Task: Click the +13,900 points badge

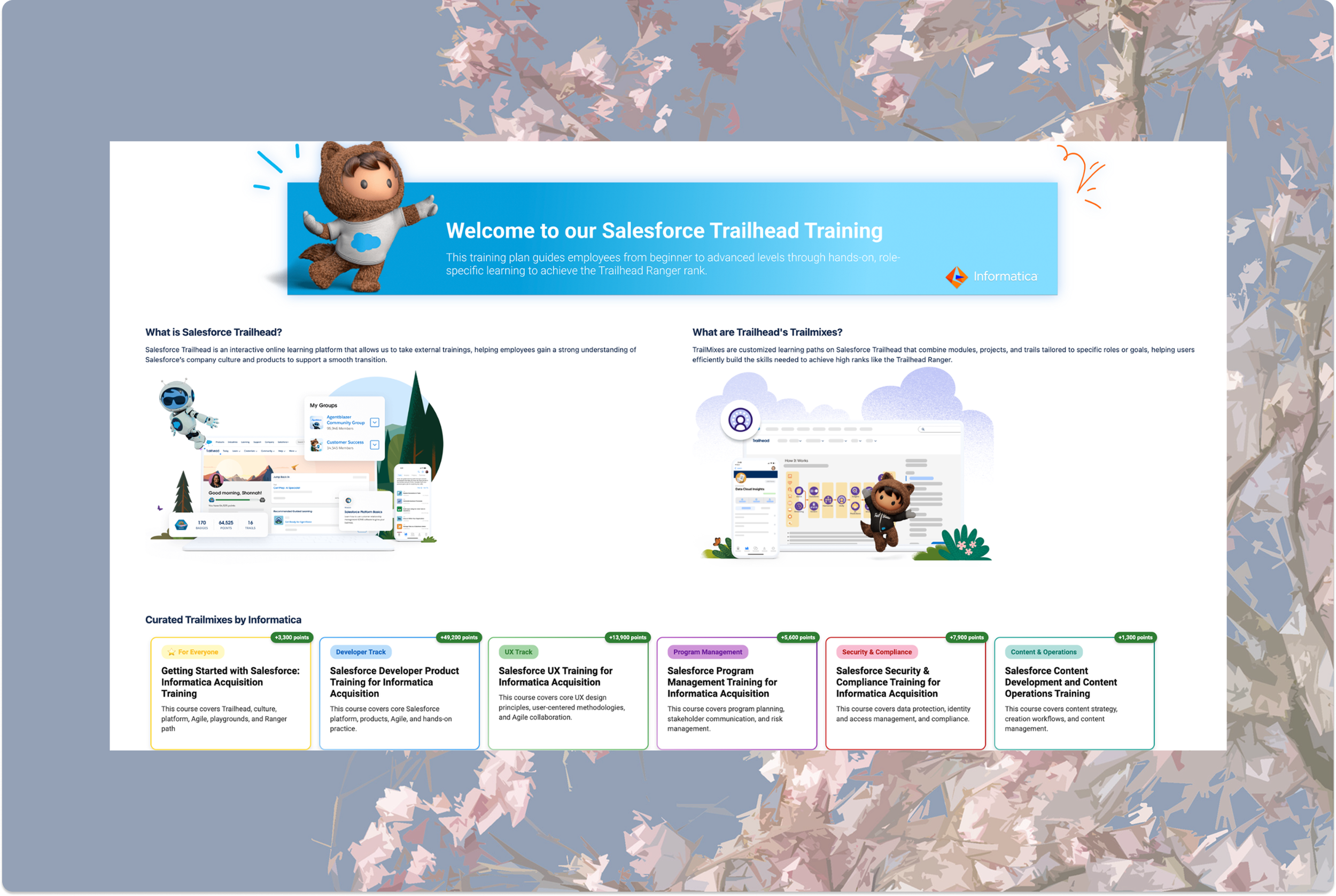Action: tap(627, 637)
